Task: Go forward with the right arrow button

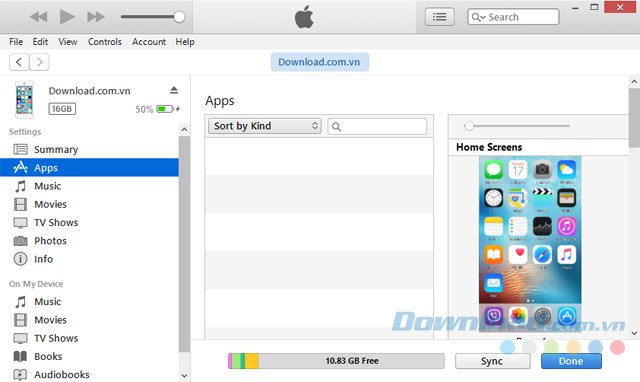Action: click(39, 62)
